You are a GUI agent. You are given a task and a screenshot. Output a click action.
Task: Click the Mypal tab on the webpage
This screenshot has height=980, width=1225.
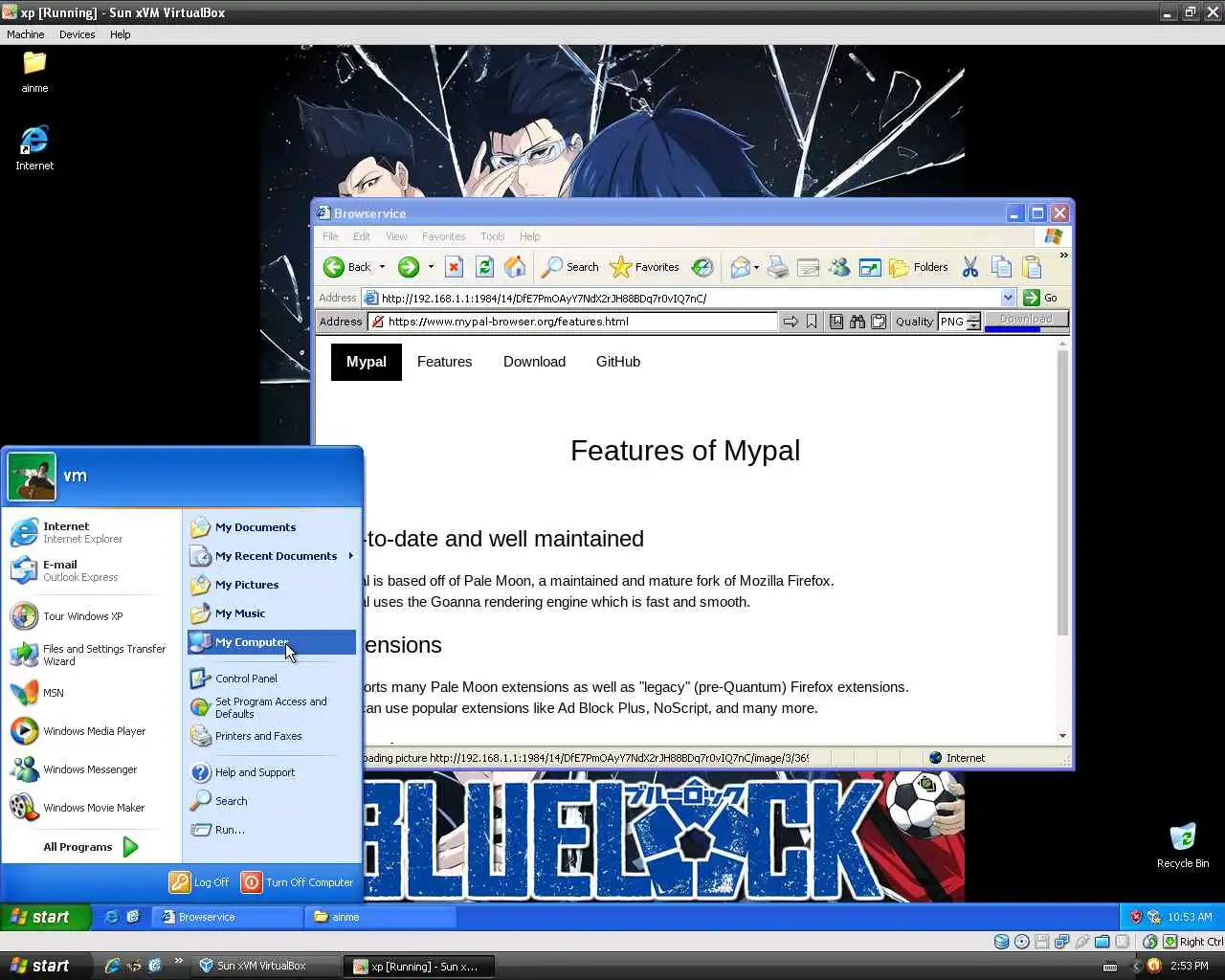point(367,362)
